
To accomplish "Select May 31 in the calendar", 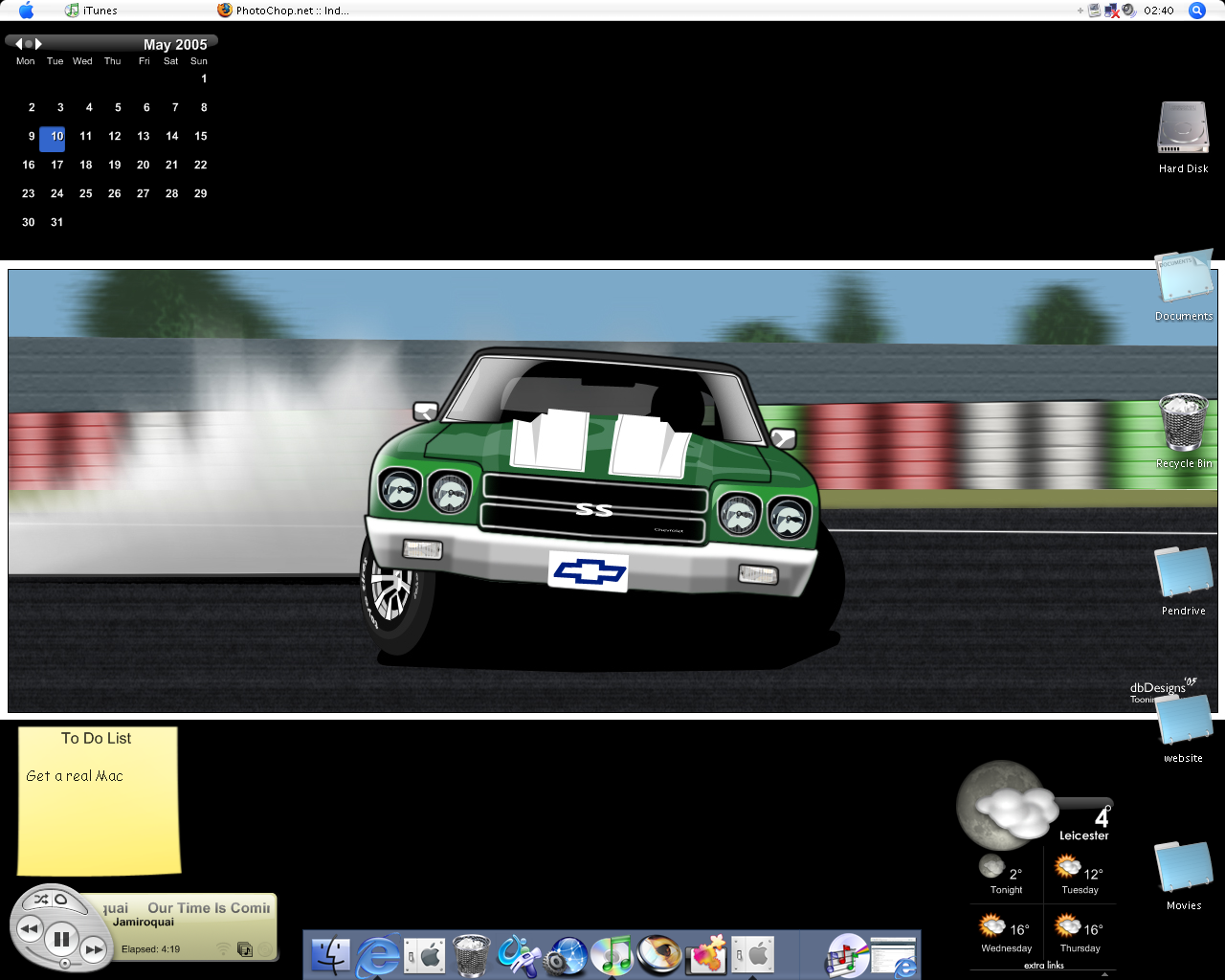I will pyautogui.click(x=57, y=222).
